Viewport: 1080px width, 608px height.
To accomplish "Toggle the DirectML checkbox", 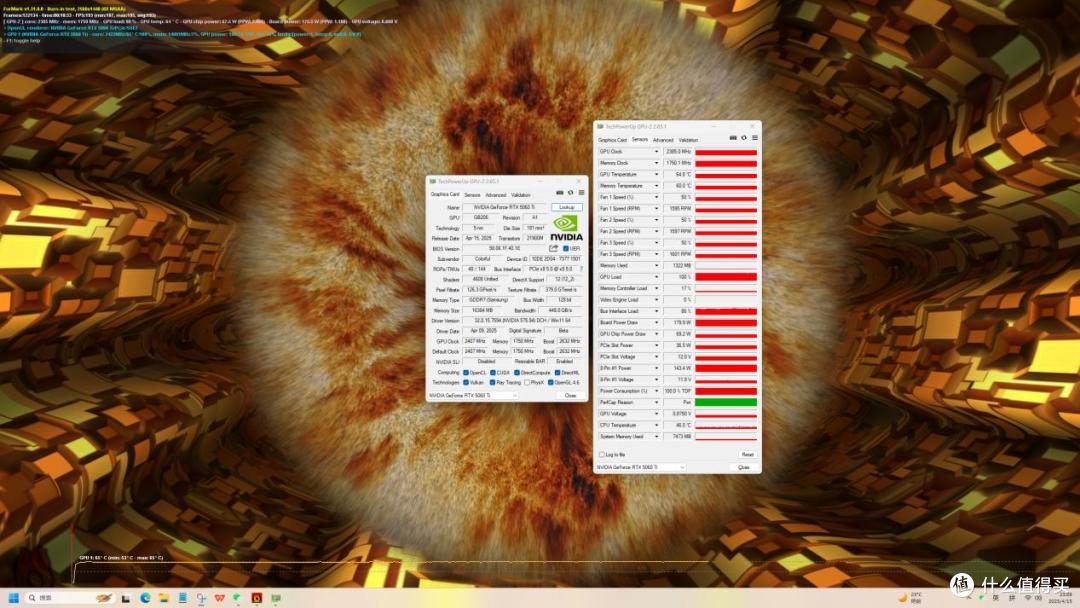I will [x=557, y=373].
